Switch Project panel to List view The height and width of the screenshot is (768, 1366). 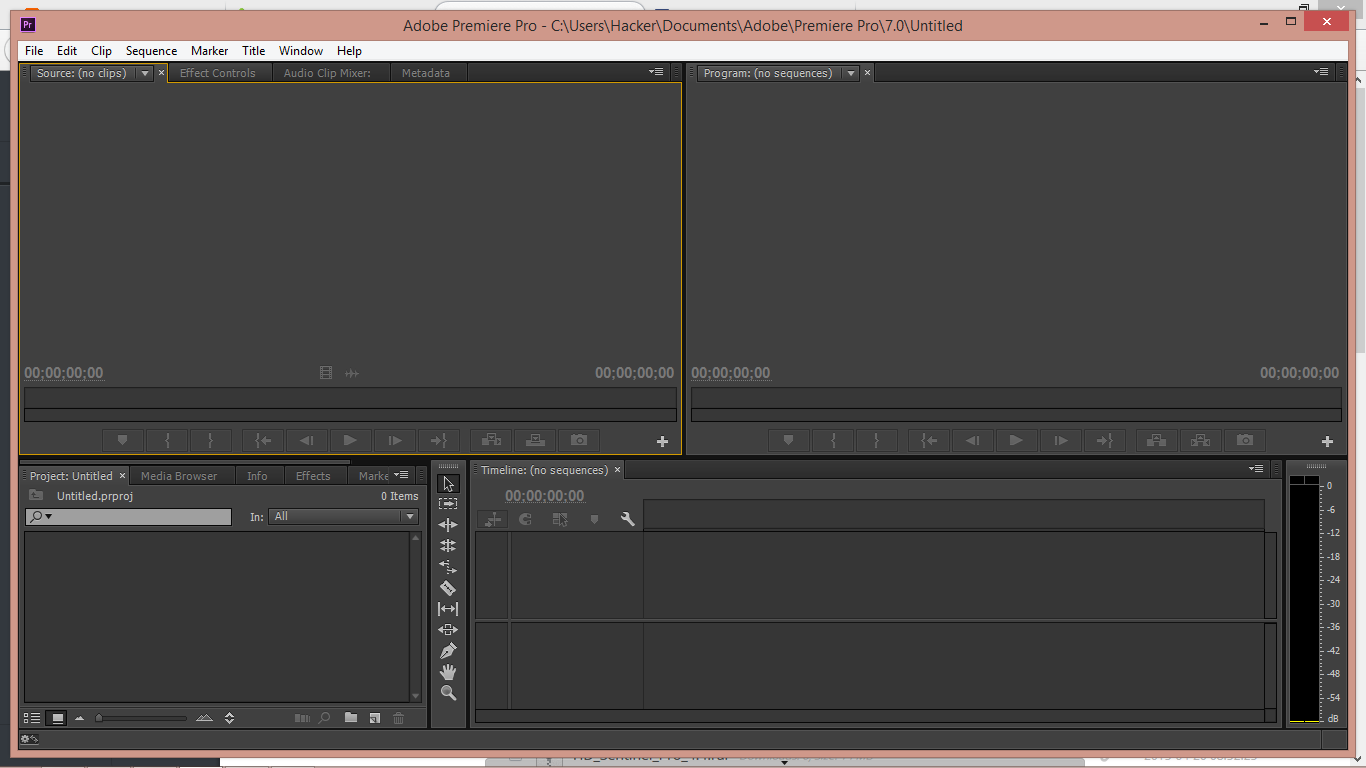[x=32, y=718]
